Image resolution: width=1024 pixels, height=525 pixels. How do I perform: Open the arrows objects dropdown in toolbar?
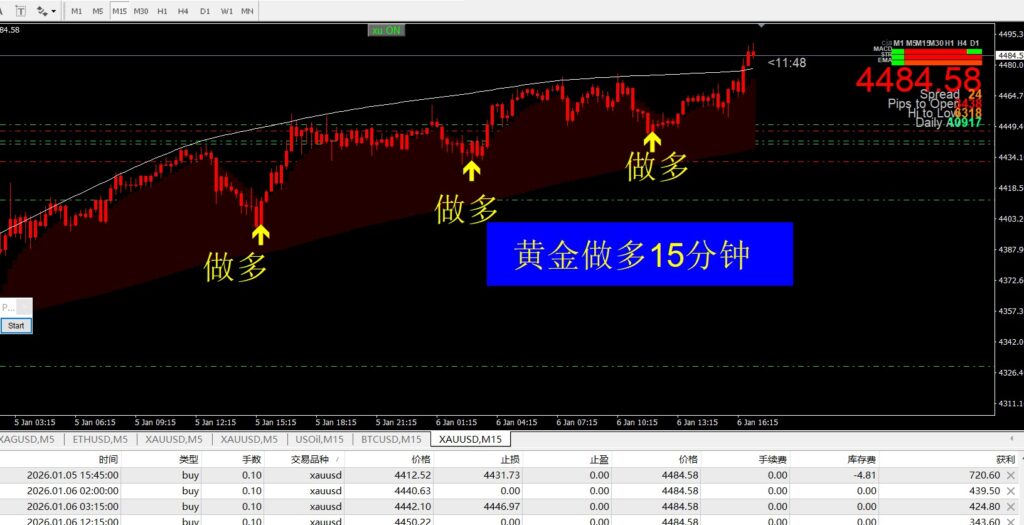coord(45,11)
